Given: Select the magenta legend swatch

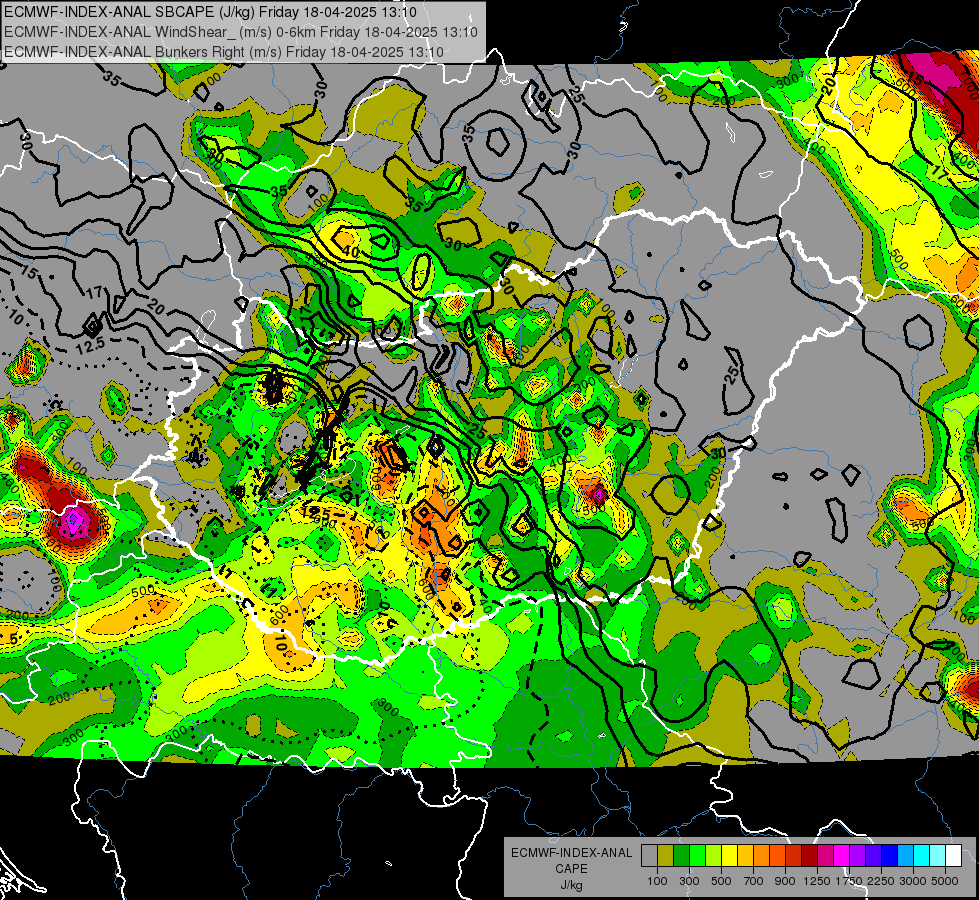Looking at the screenshot, I should tap(842, 856).
